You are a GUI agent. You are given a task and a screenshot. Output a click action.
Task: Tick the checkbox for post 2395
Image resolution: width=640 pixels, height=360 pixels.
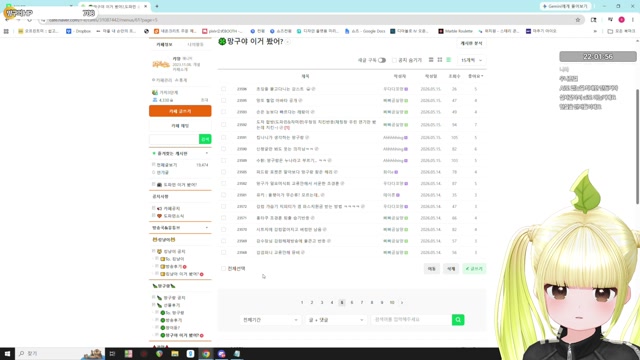223,100
